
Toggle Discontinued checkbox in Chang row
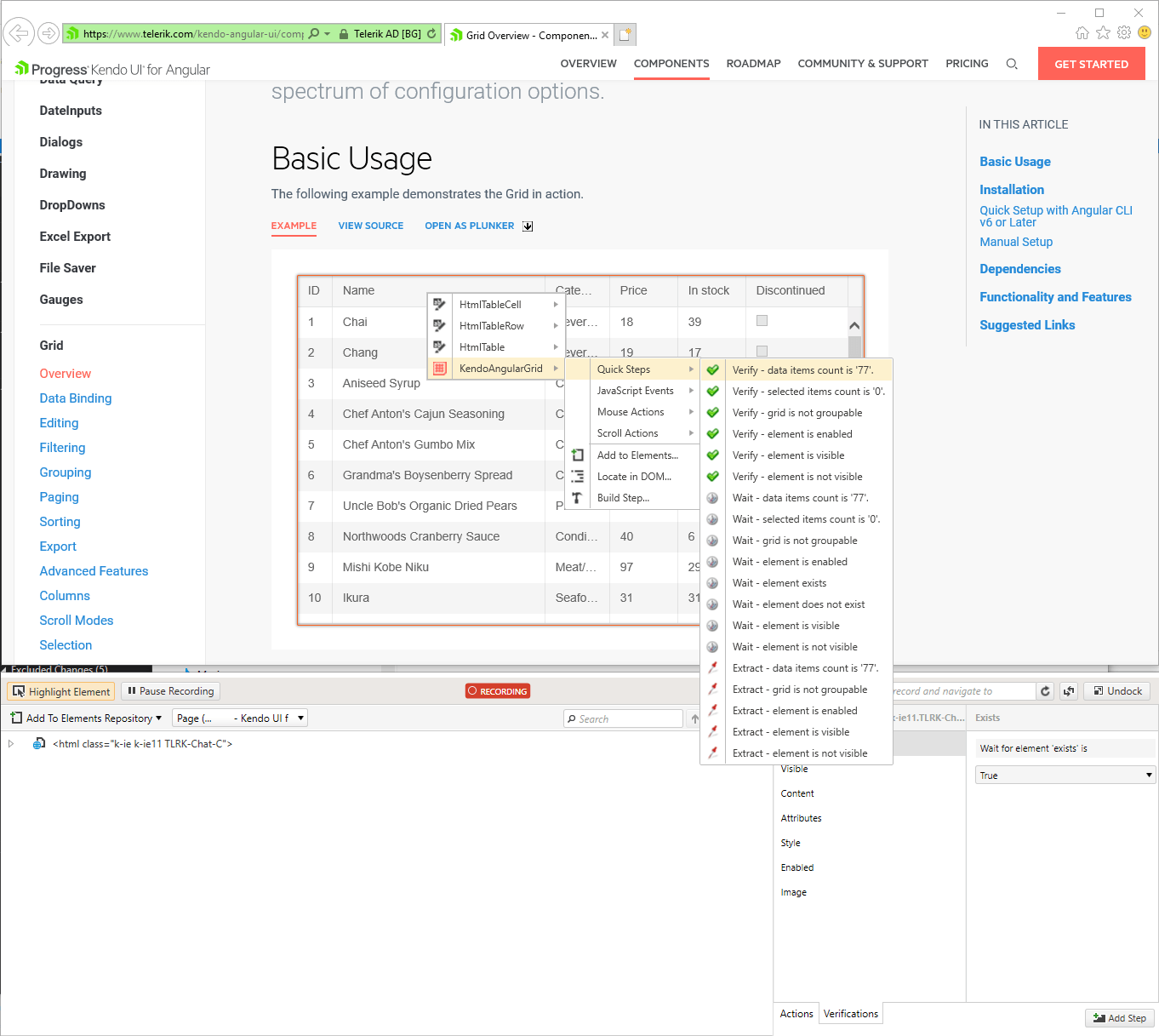click(x=762, y=352)
